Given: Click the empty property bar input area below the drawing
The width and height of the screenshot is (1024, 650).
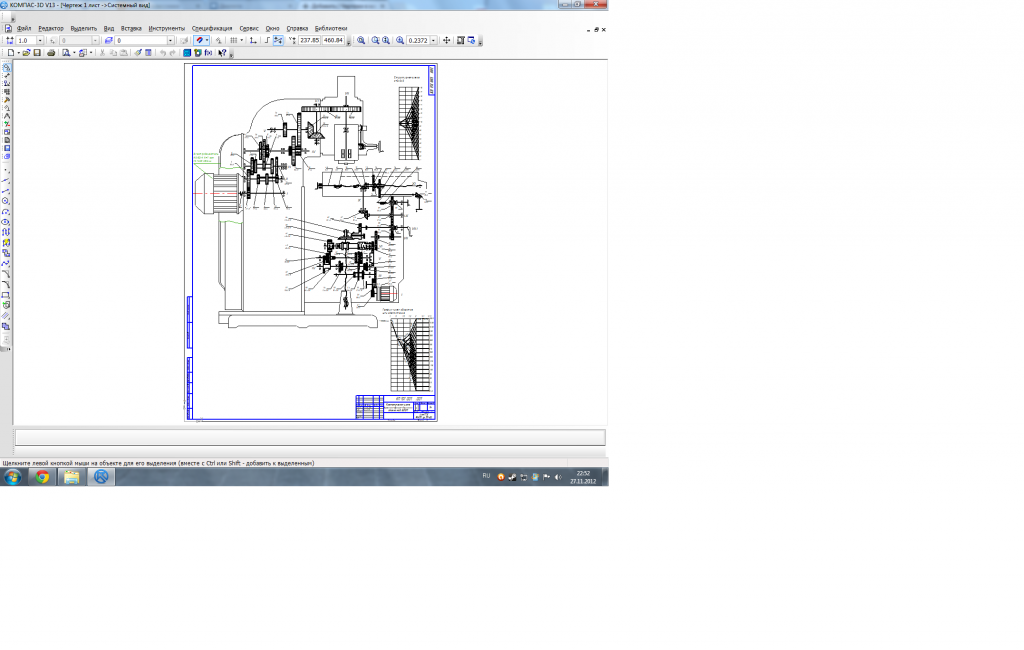Looking at the screenshot, I should 310,437.
